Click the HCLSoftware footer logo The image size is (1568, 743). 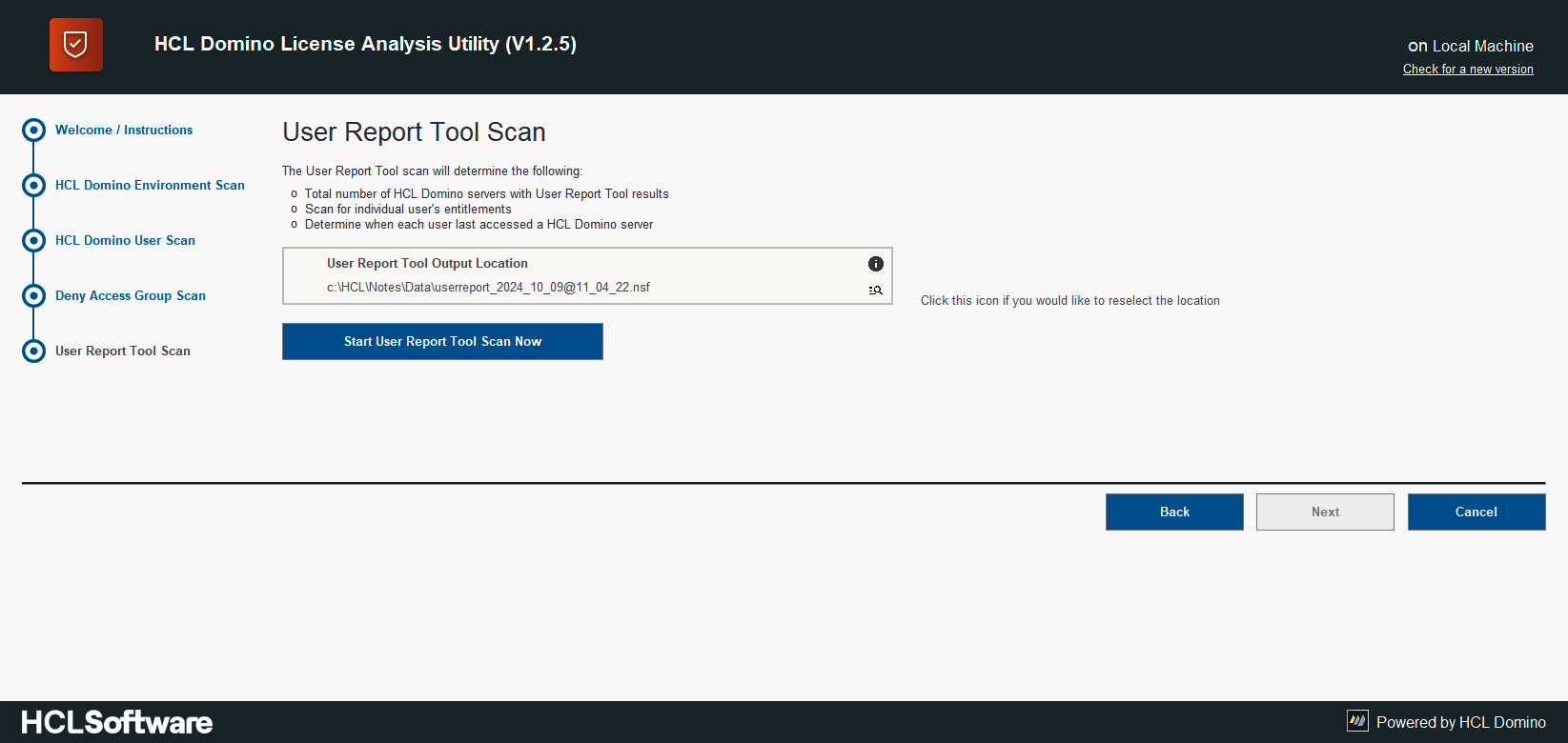tap(117, 722)
